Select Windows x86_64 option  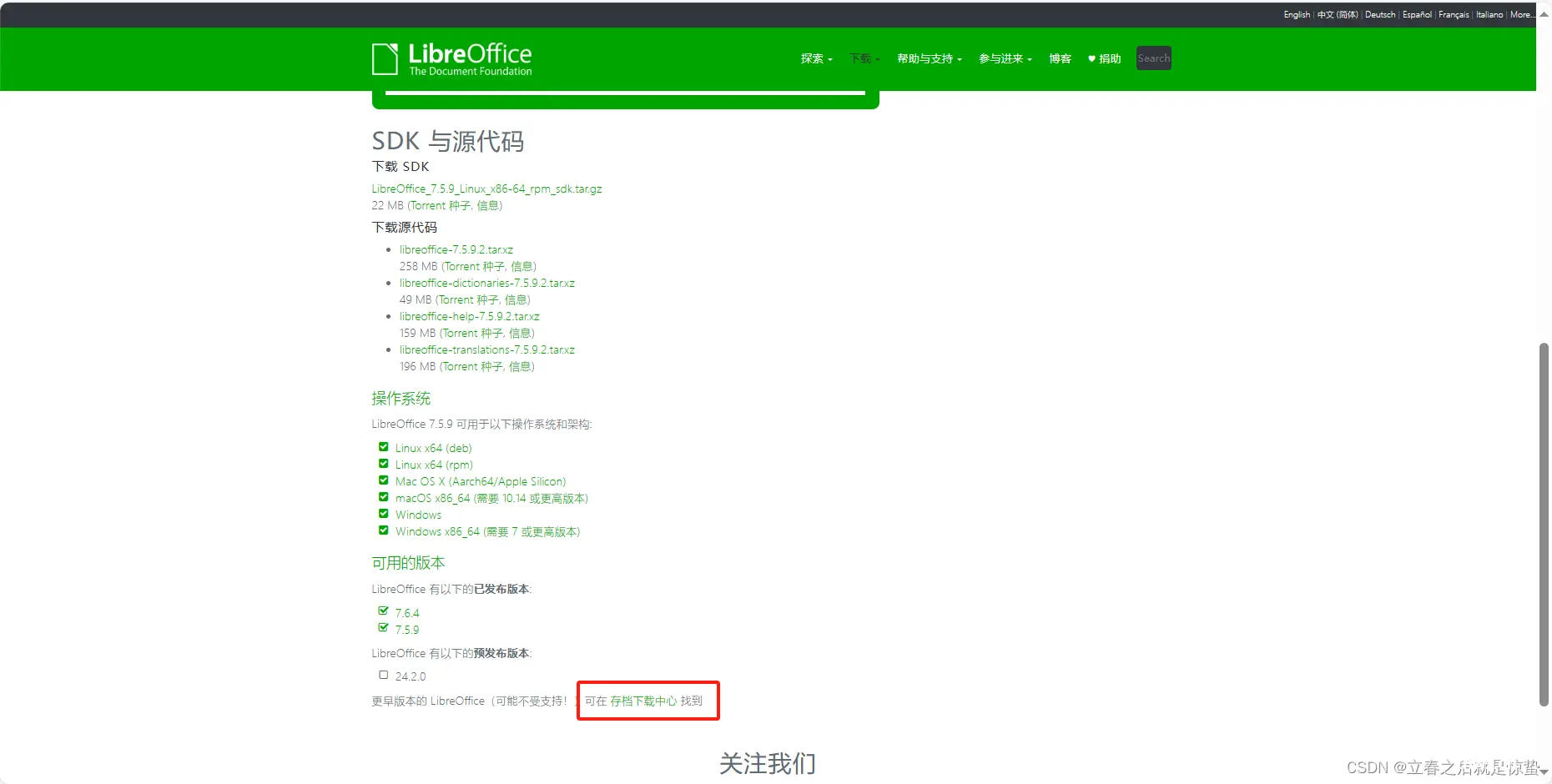(487, 531)
